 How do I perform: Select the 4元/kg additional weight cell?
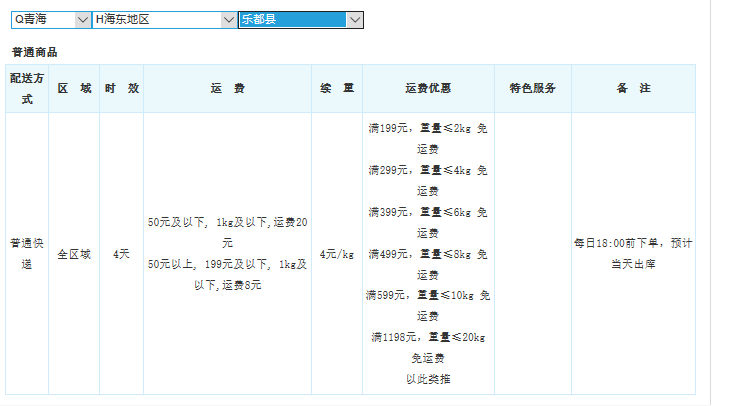[337, 254]
